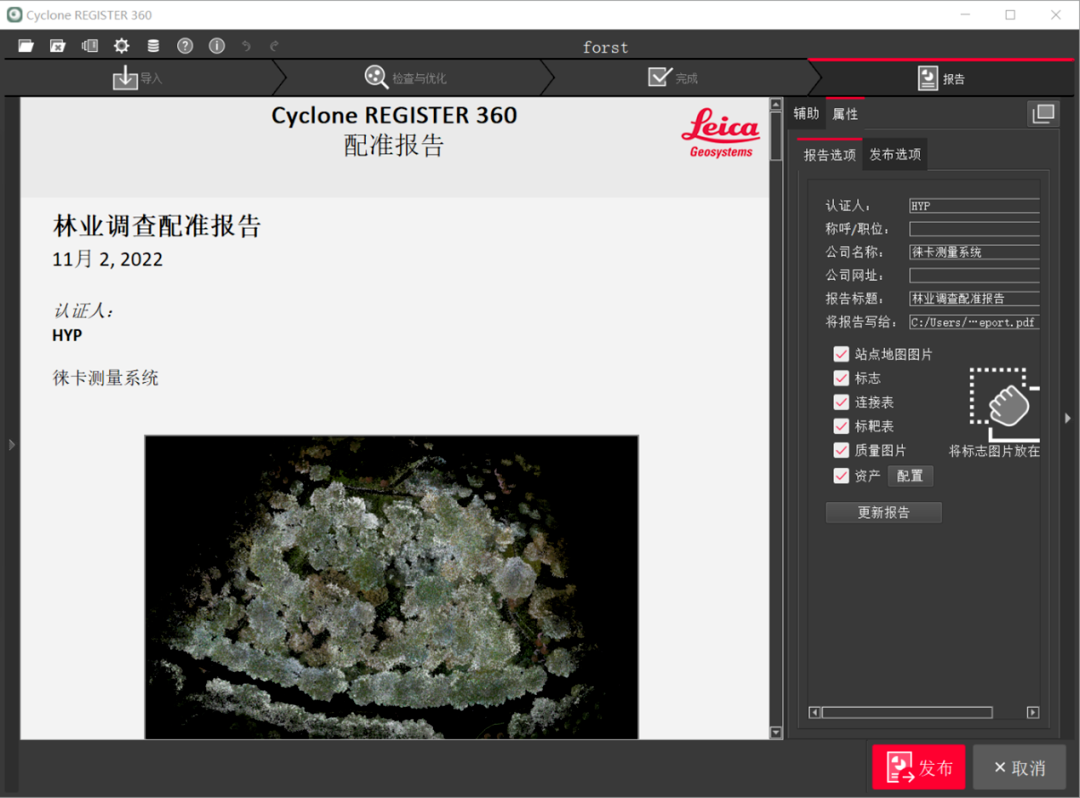Click the 将报告写给 file path field
1080x798 pixels.
pos(974,322)
